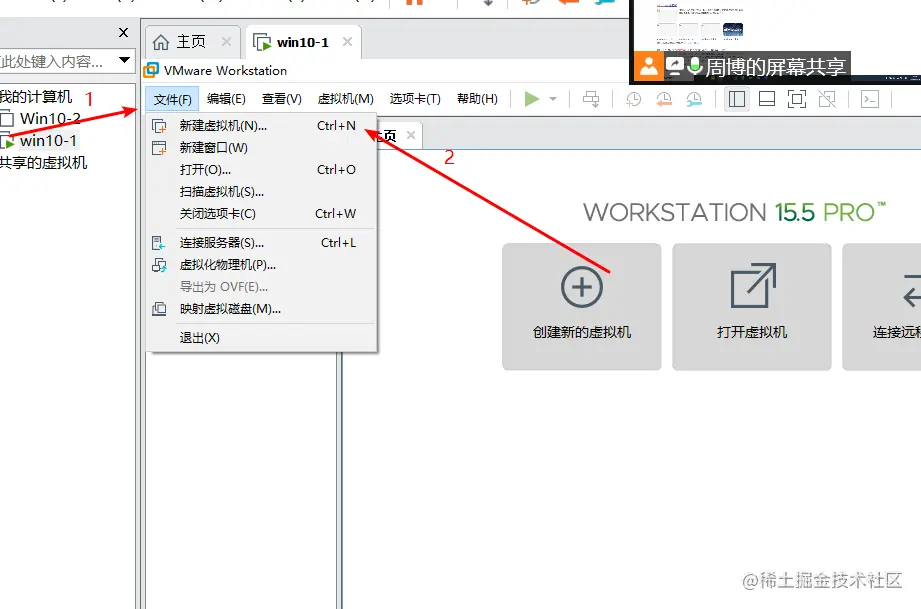Click the Unity mode toolbar icon
The image size is (921, 609).
click(827, 99)
